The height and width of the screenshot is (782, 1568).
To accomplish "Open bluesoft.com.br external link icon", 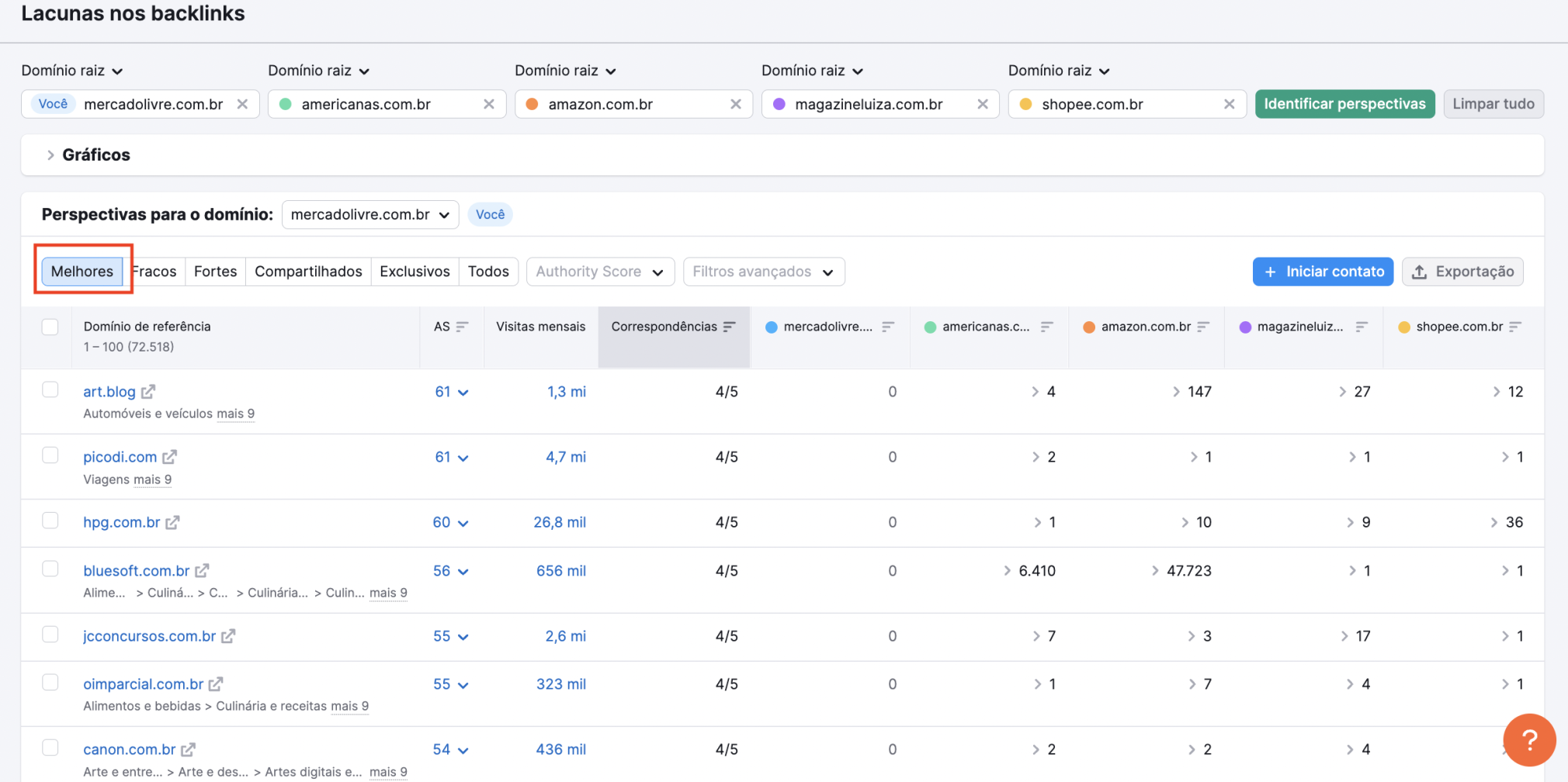I will (x=202, y=571).
